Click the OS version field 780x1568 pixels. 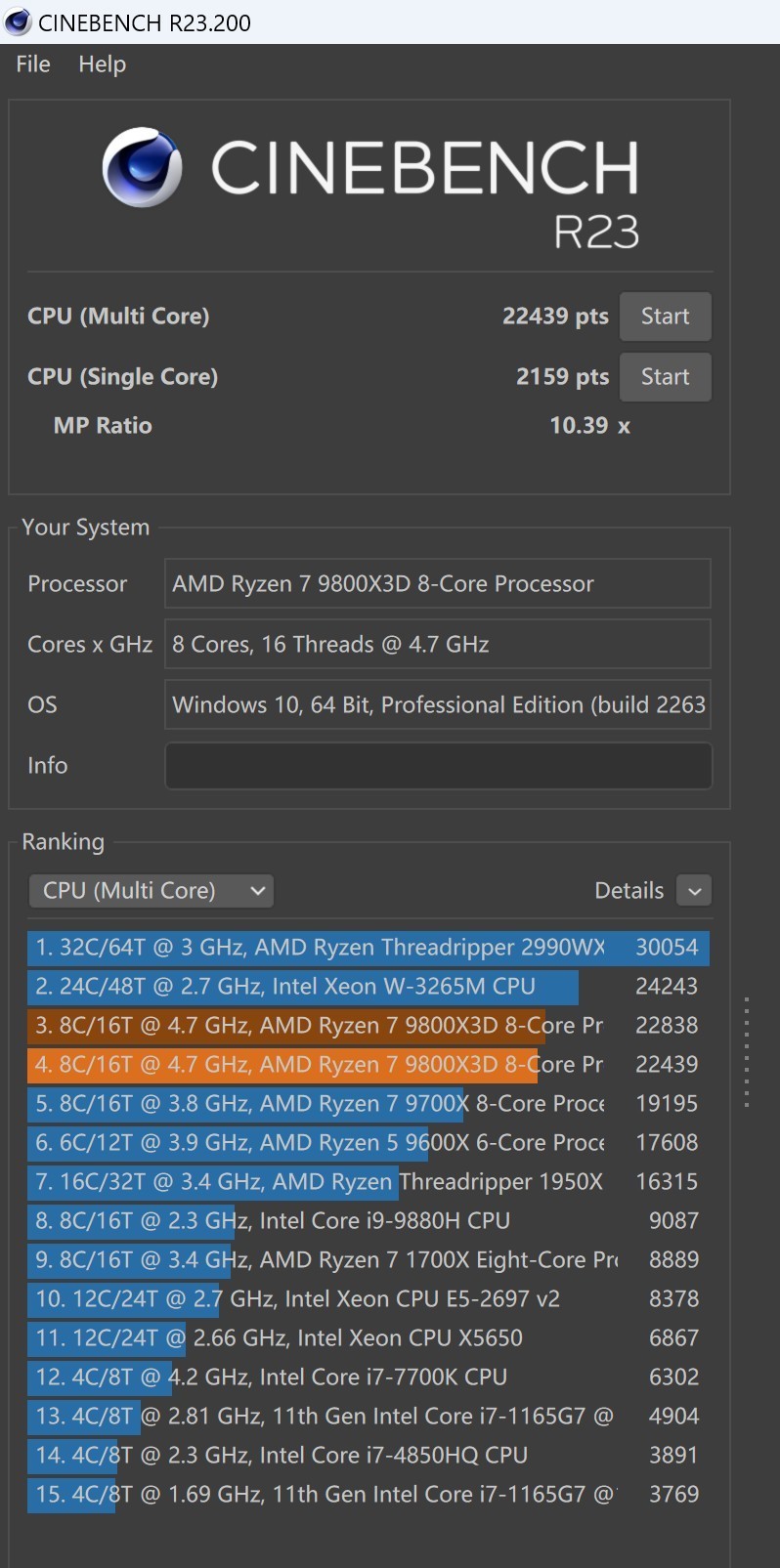tap(437, 704)
